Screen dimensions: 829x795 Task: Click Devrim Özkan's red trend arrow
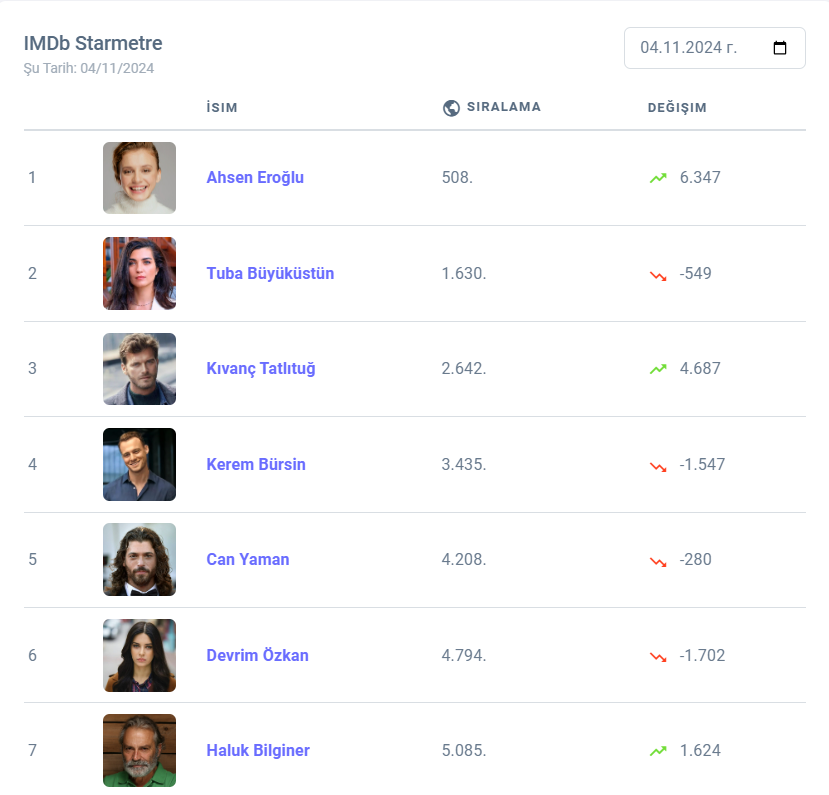pyautogui.click(x=657, y=656)
